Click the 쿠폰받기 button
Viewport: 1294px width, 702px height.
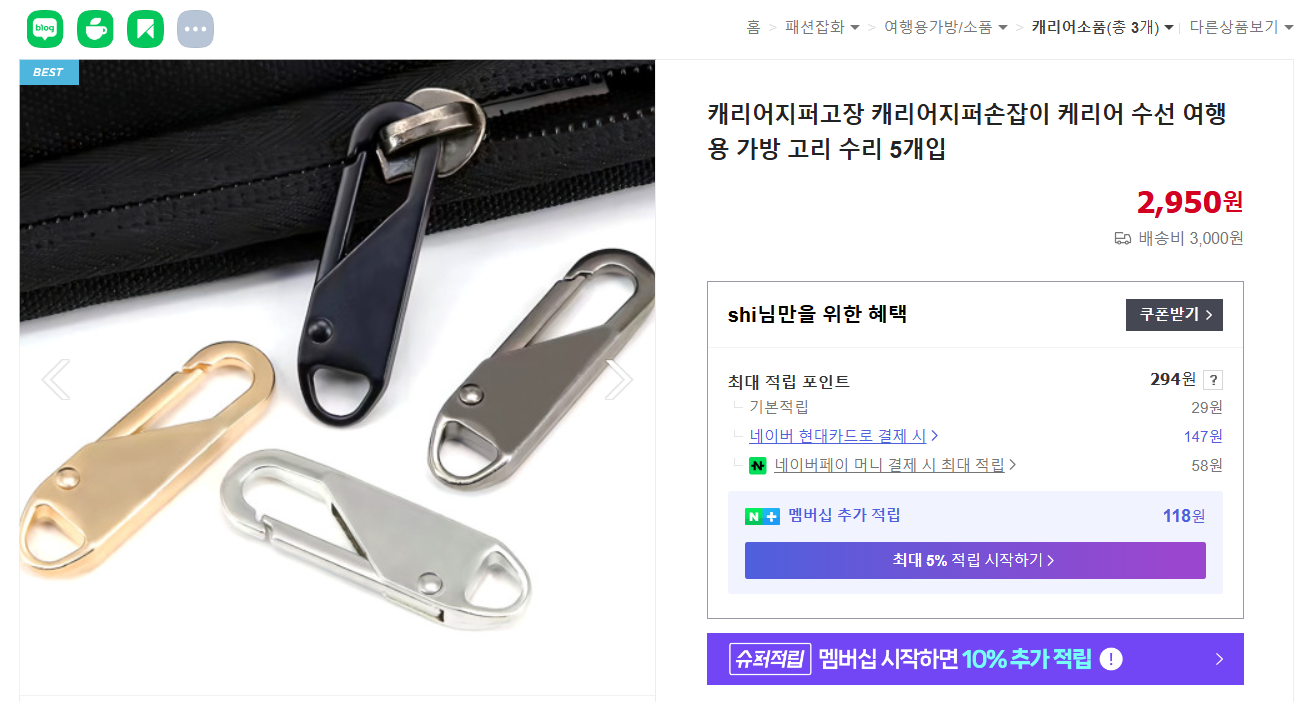(x=1174, y=315)
